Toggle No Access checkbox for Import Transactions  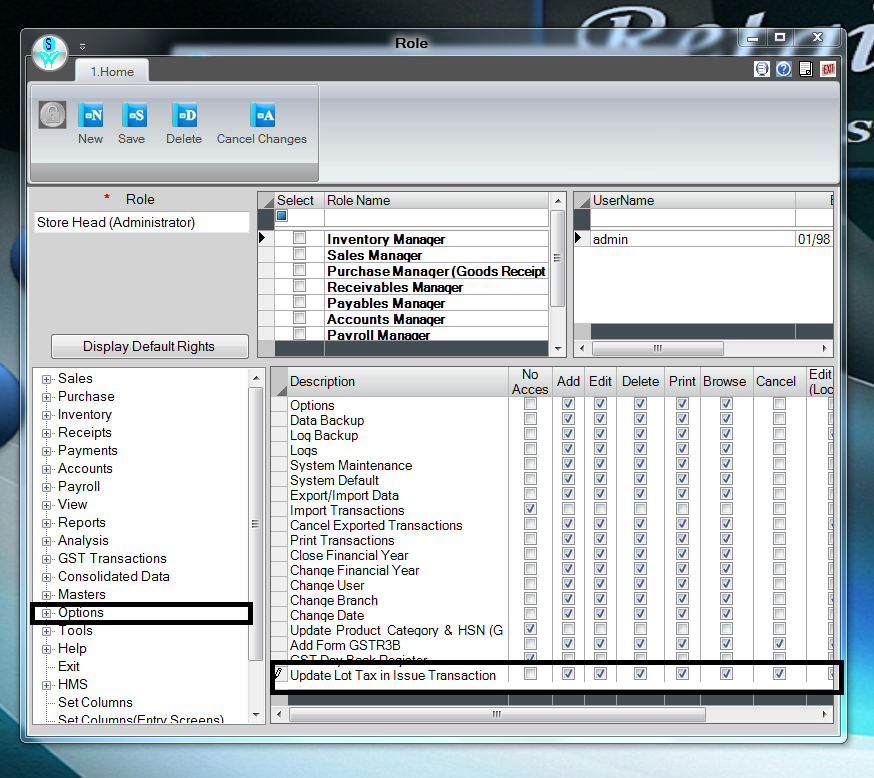tap(530, 509)
